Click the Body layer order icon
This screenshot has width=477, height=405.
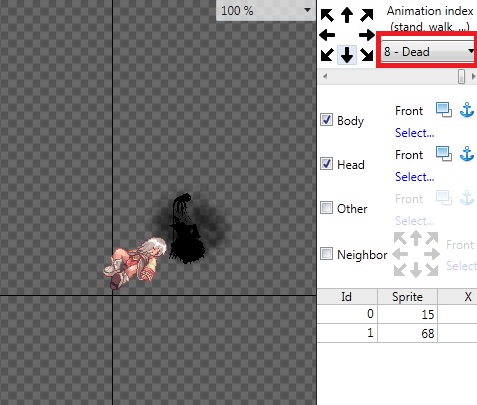[444, 110]
